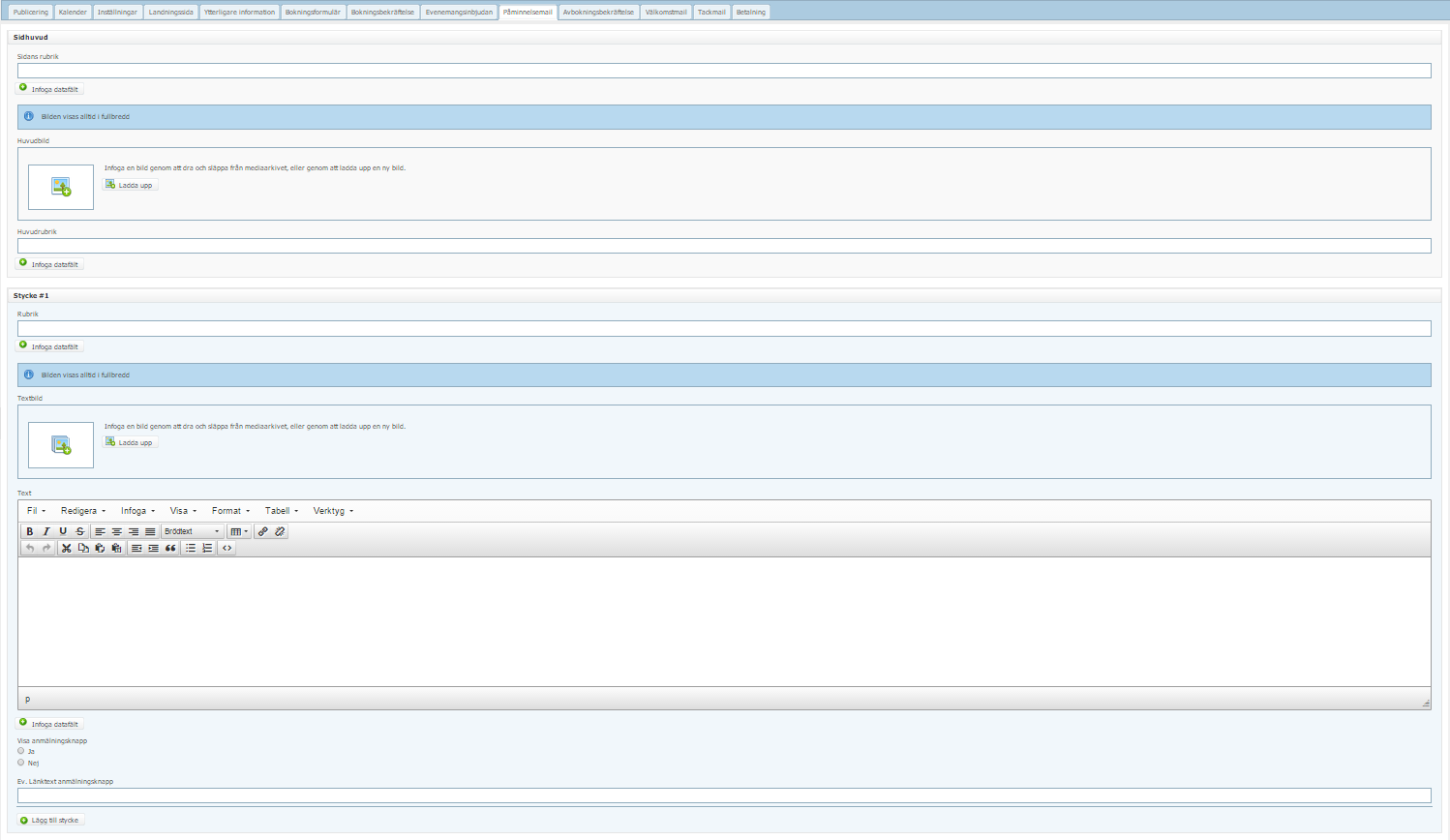Viewport: 1450px width, 840px height.
Task: Justify text in the editor
Action: [150, 531]
